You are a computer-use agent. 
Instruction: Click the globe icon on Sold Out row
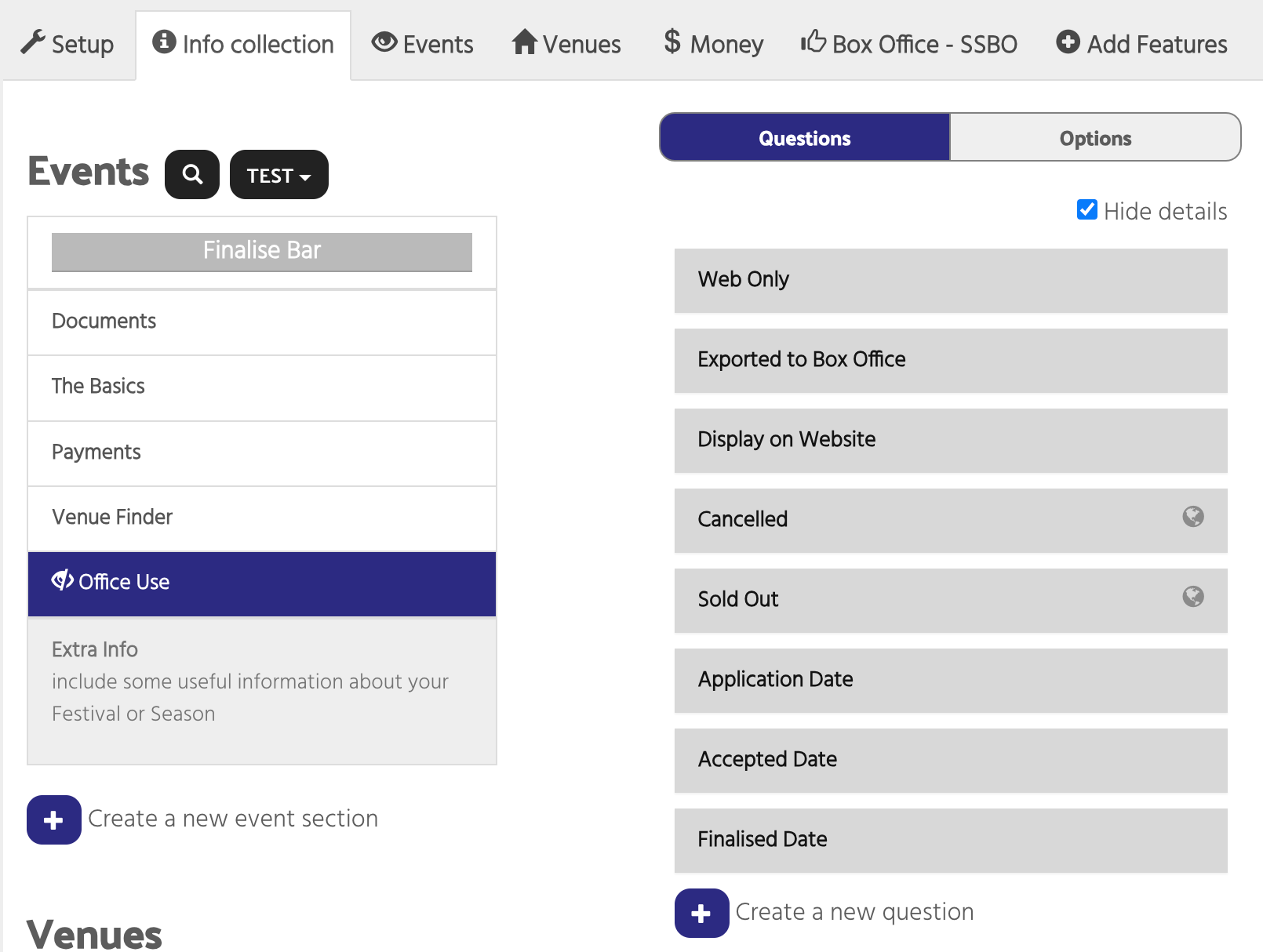pyautogui.click(x=1193, y=597)
